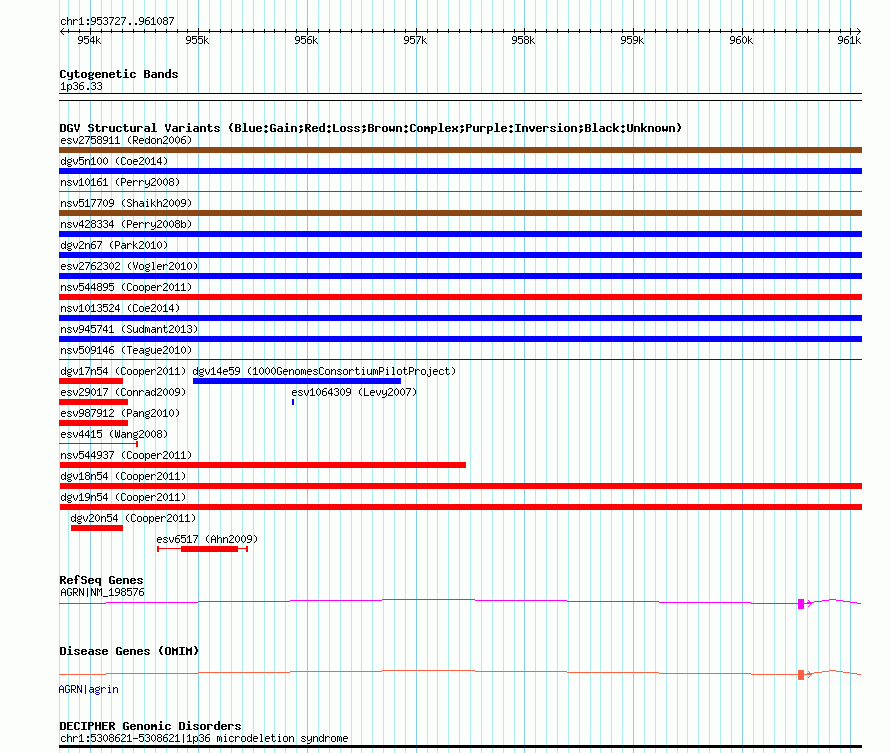Click the esv987912 (Pang2010) label

(x=120, y=413)
